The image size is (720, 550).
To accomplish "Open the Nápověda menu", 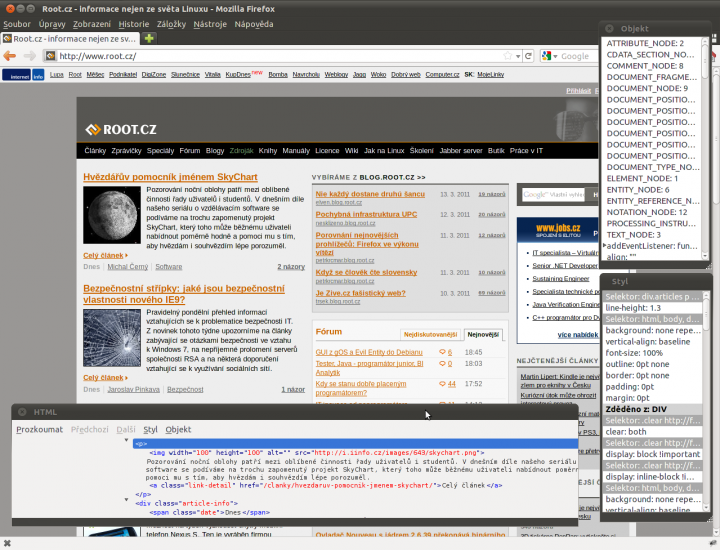I will [x=254, y=24].
